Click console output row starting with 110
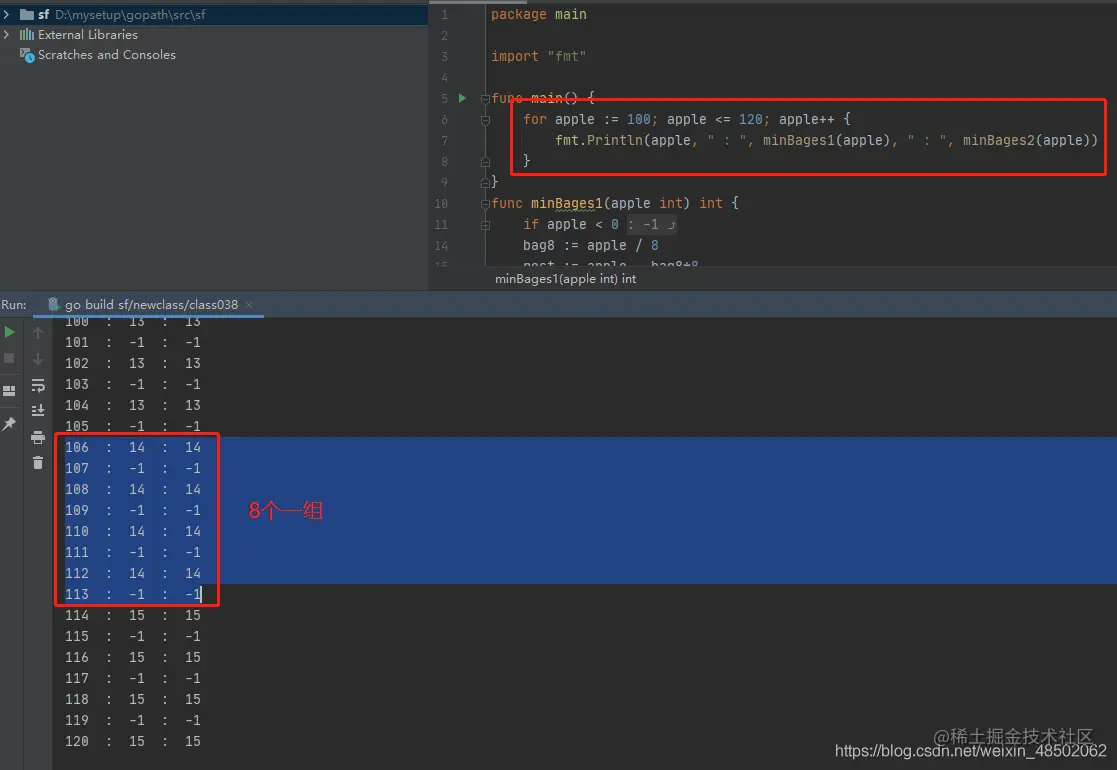The height and width of the screenshot is (770, 1117). click(133, 531)
